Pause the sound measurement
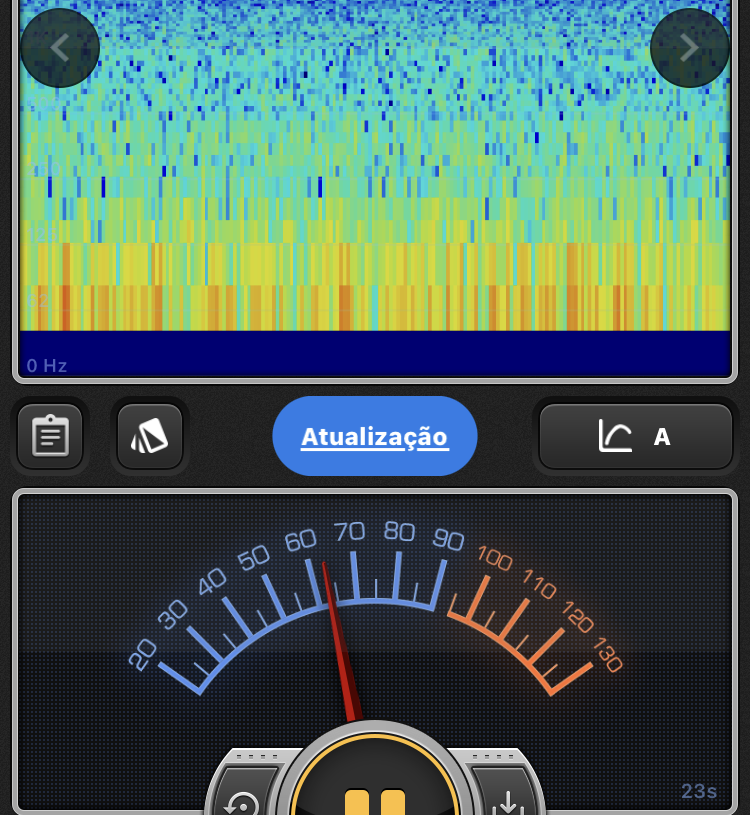This screenshot has height=815, width=750. (375, 798)
